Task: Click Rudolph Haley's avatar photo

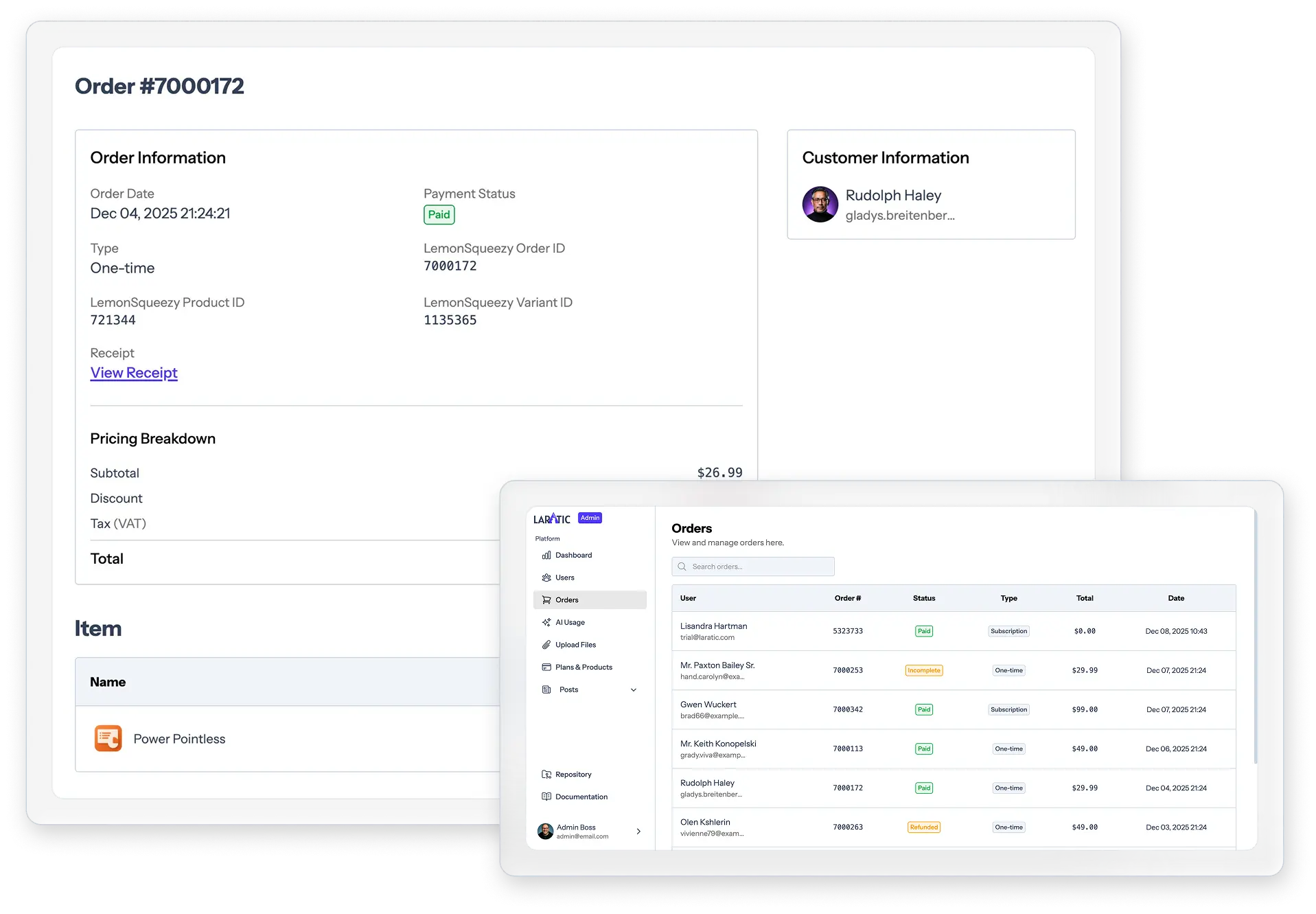Action: [x=820, y=205]
